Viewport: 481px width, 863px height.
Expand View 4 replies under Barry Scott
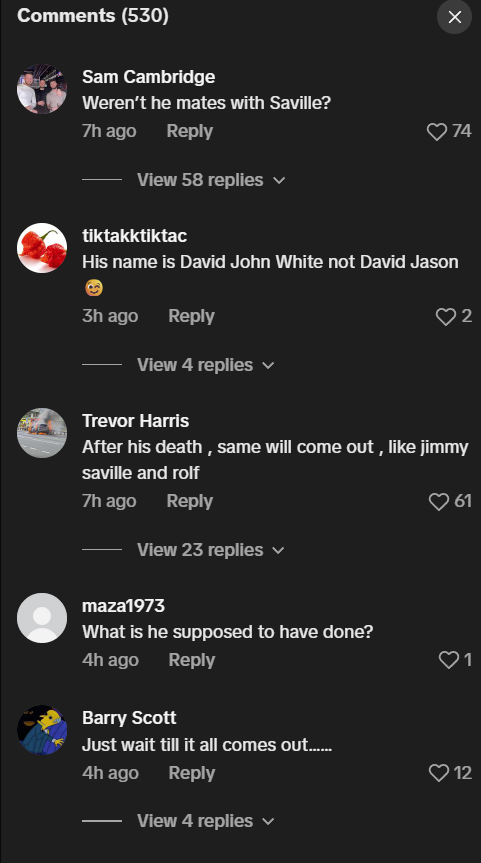click(x=206, y=821)
